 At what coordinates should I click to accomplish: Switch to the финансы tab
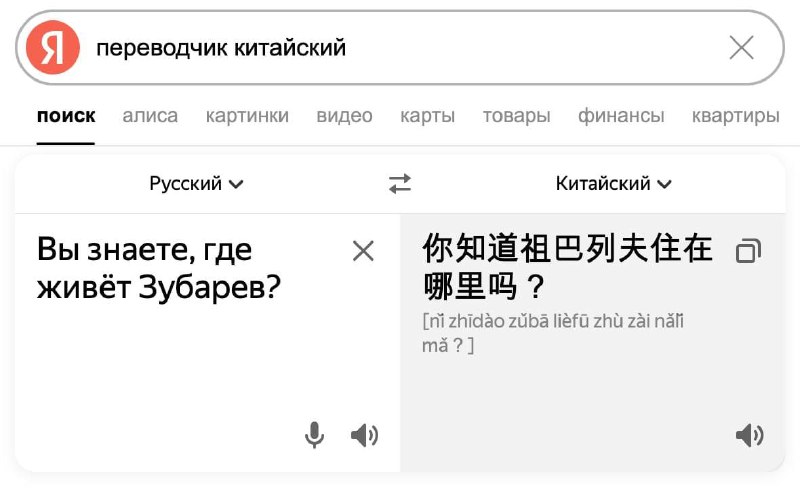(620, 116)
